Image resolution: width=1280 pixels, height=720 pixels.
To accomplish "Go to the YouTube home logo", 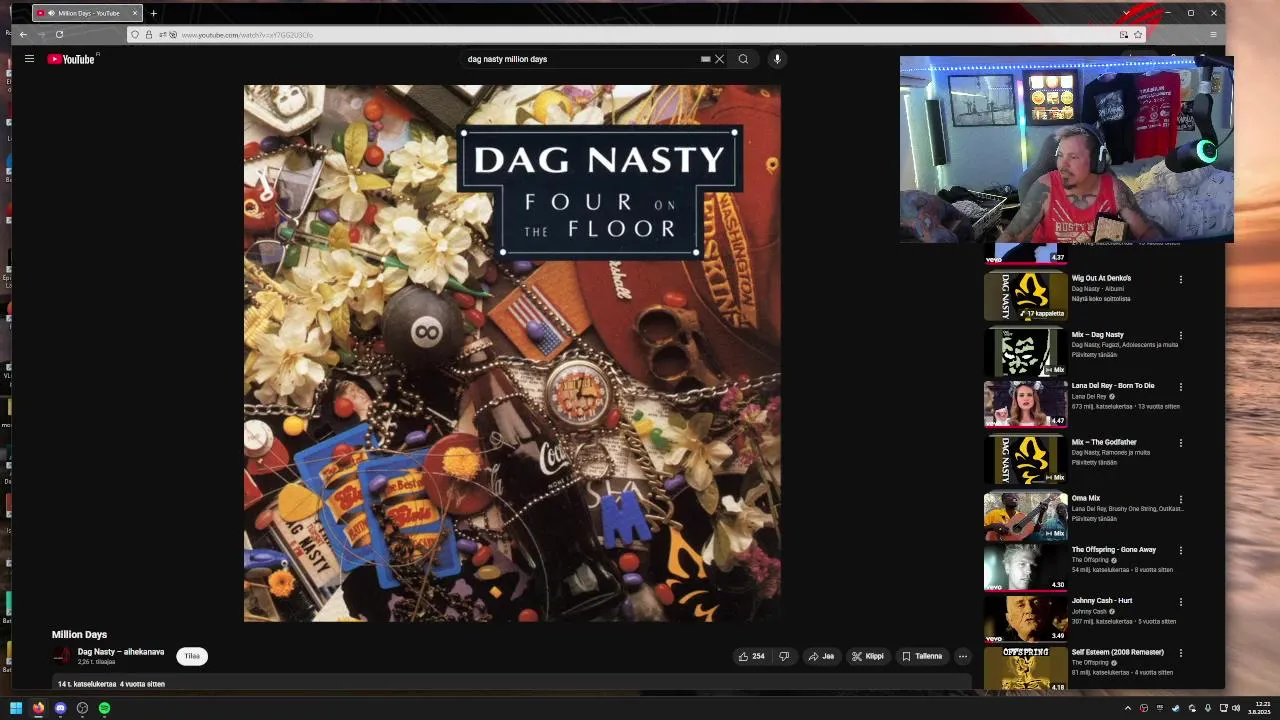I will coord(71,59).
